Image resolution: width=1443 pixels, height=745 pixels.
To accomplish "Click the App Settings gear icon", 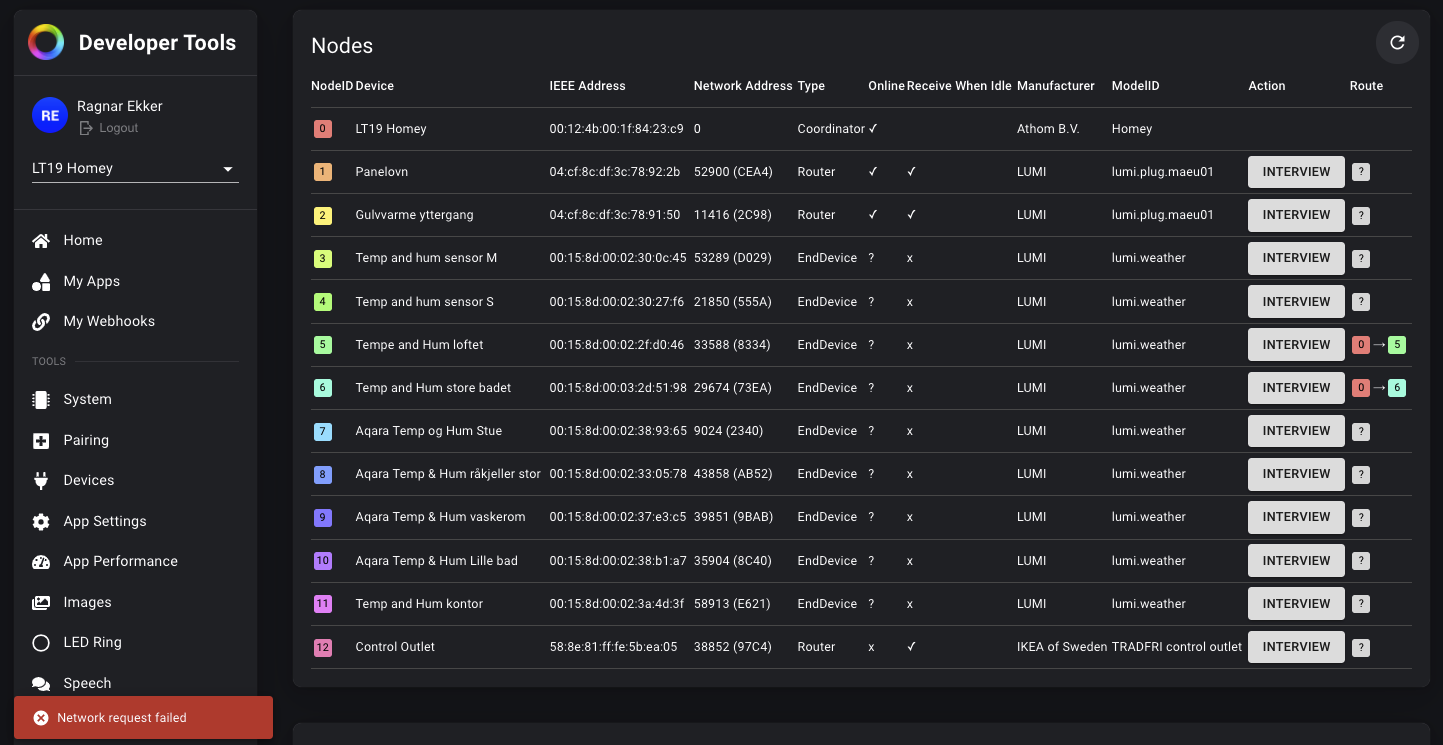I will tap(41, 521).
